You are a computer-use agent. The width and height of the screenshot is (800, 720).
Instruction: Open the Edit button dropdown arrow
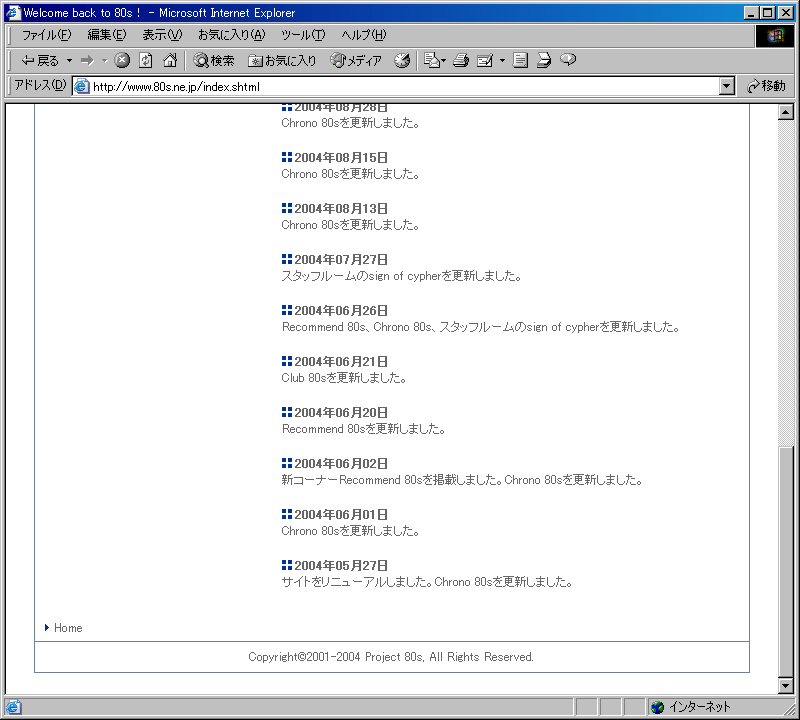(x=502, y=61)
